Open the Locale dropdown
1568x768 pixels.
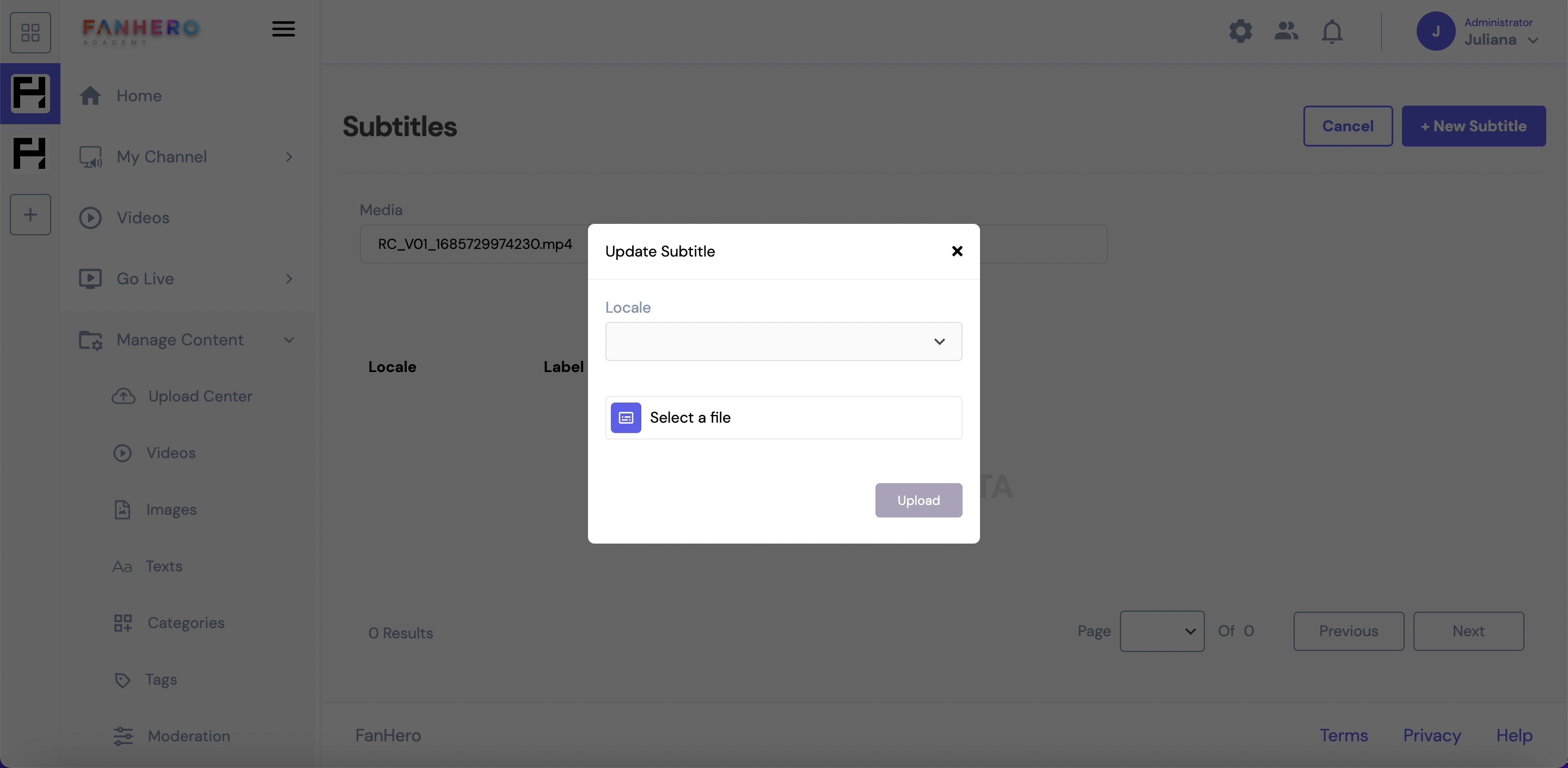(783, 342)
